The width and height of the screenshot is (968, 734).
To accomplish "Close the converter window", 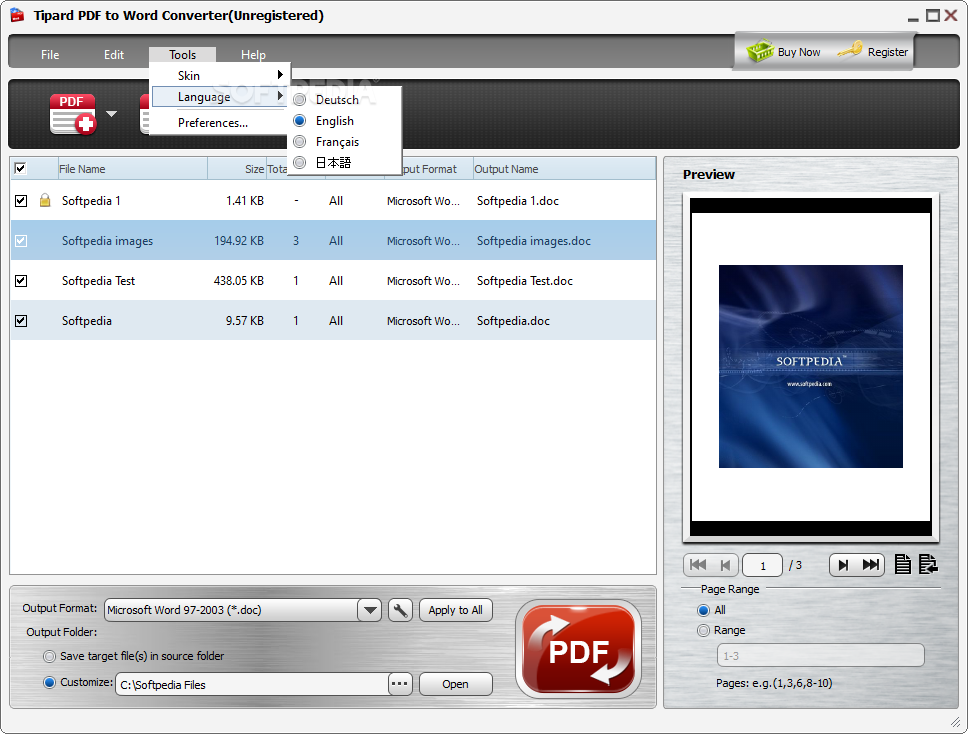I will tap(951, 15).
